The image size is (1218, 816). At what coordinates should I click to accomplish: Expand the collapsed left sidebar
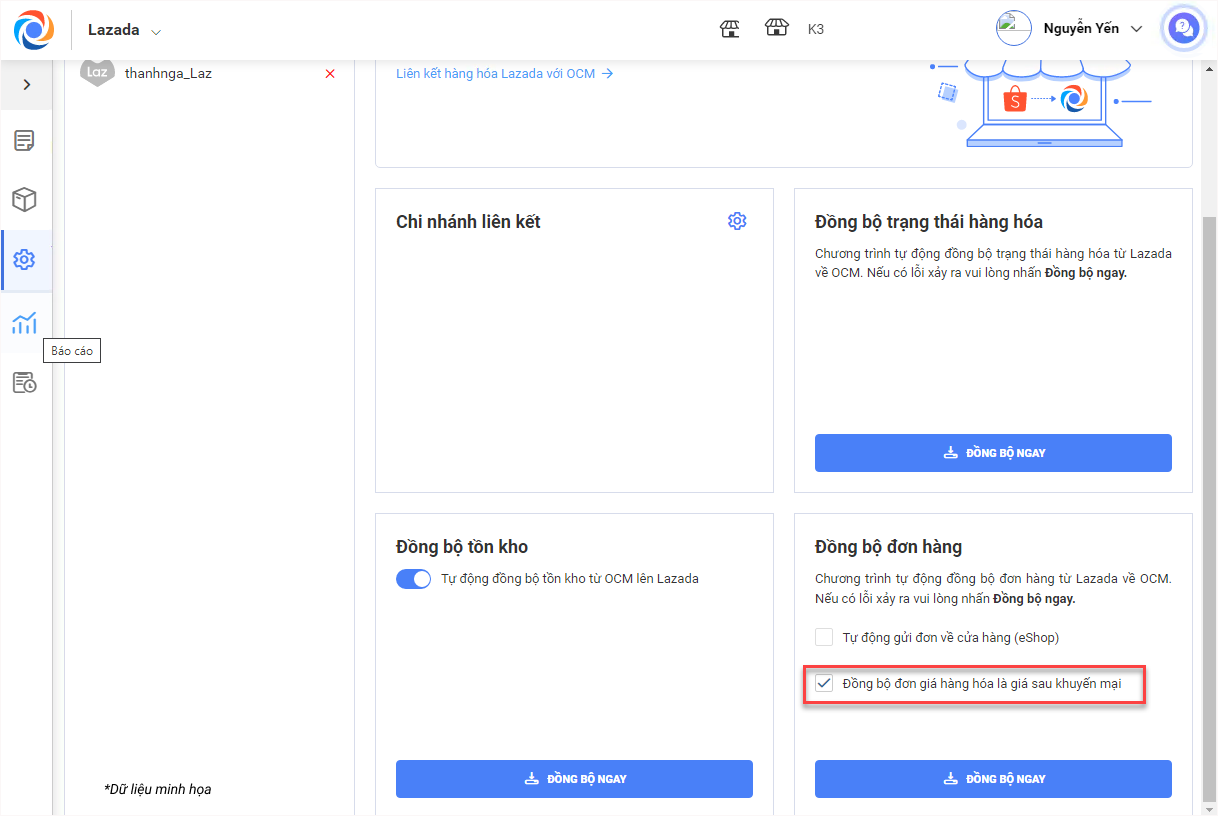26,85
